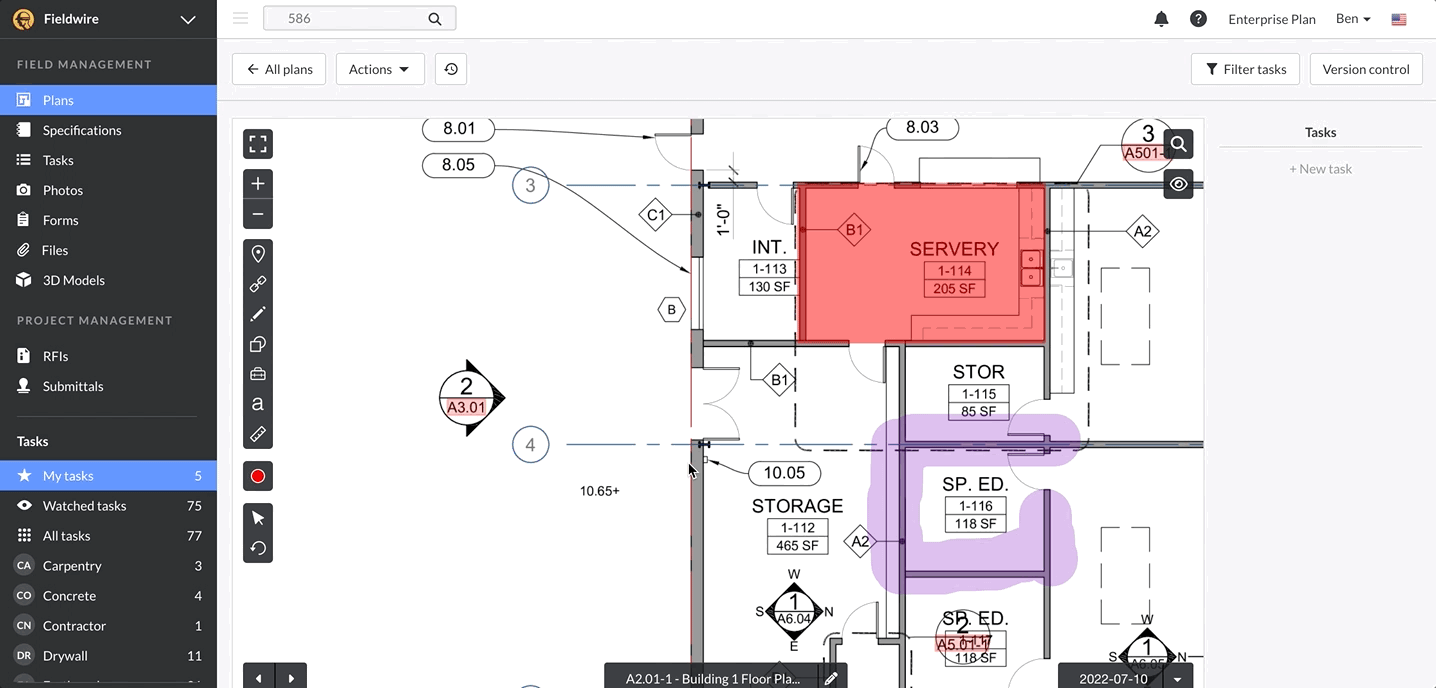The height and width of the screenshot is (688, 1436).
Task: Toggle fullscreen view of the plan
Action: click(257, 143)
